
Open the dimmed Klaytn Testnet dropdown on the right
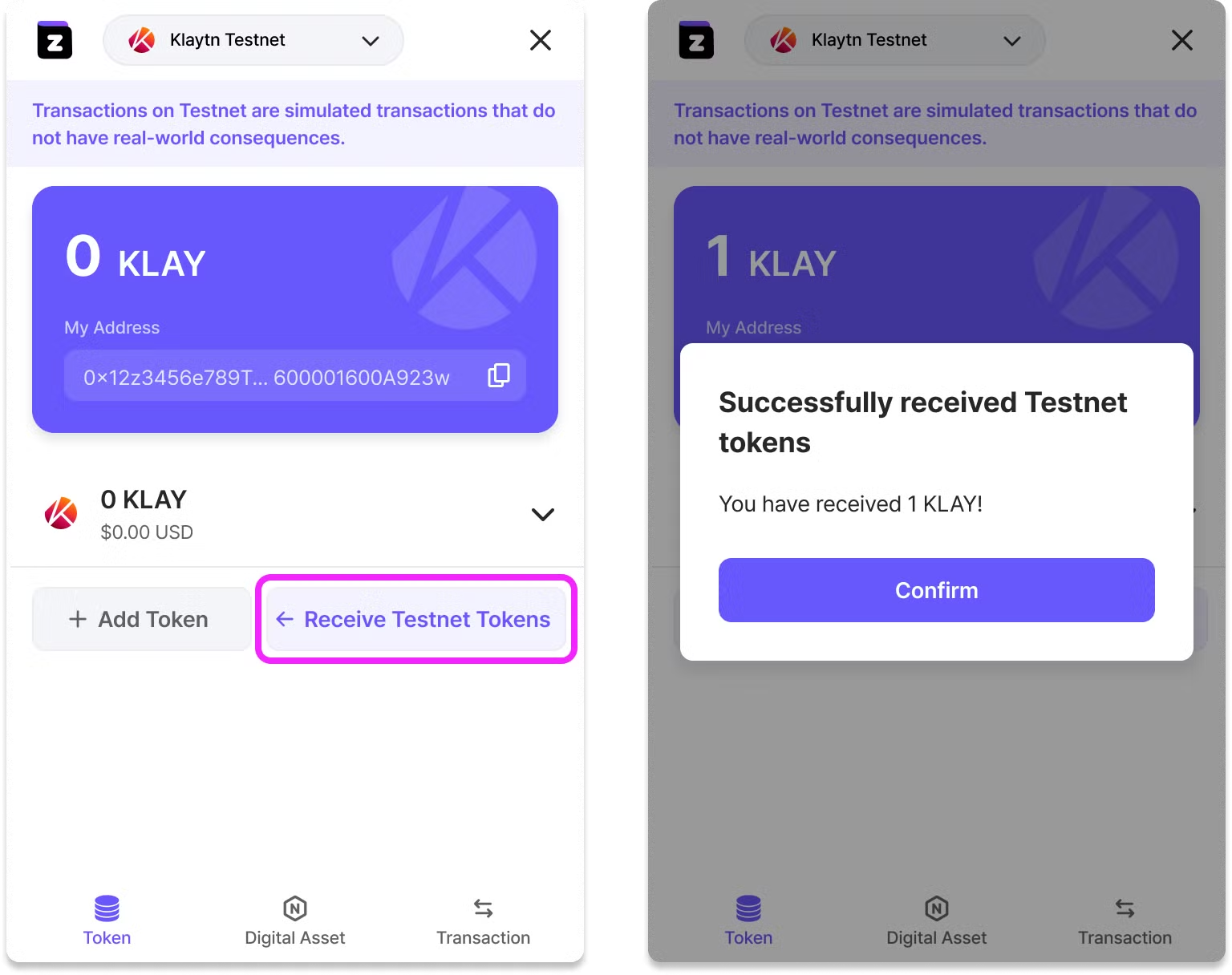point(895,40)
